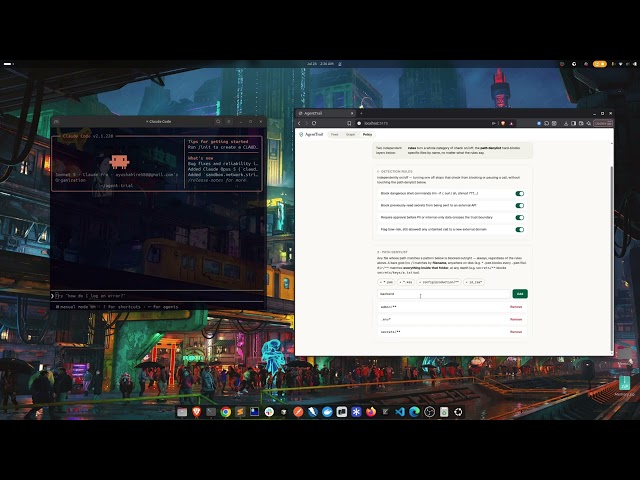640x480 pixels.
Task: Launch Firefox from the dock
Action: (x=371, y=412)
